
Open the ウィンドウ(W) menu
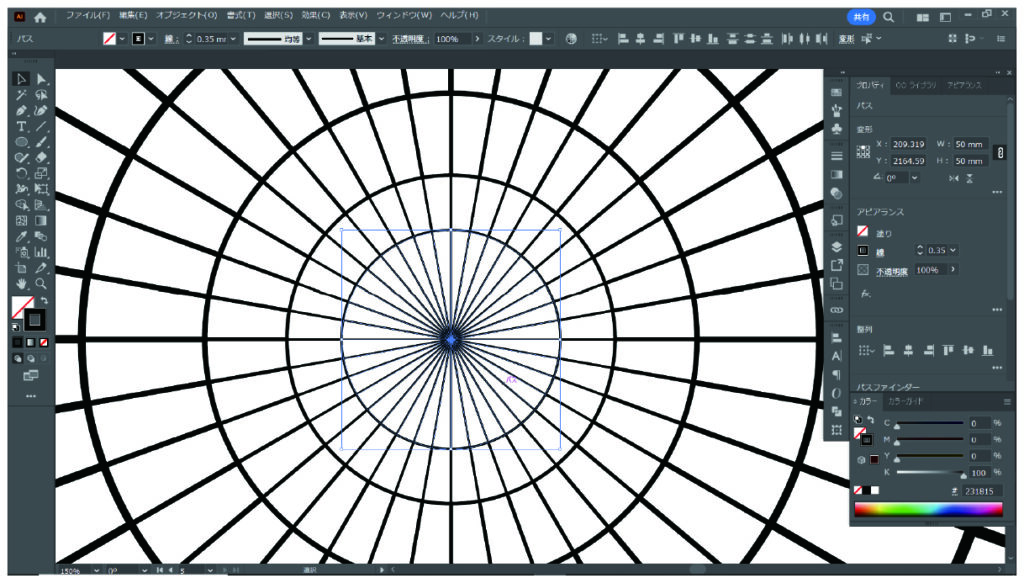click(x=404, y=15)
